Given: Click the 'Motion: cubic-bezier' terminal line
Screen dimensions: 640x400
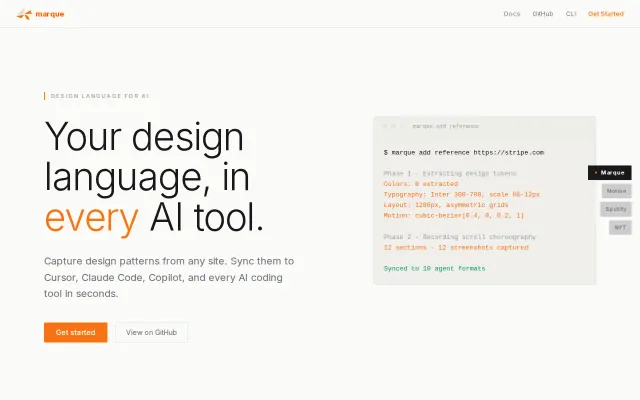Looking at the screenshot, I should (453, 216).
